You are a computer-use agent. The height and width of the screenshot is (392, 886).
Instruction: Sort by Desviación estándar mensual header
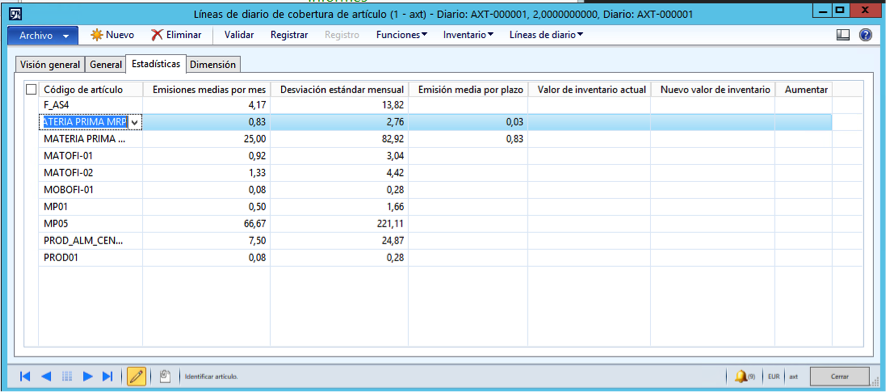tap(340, 89)
